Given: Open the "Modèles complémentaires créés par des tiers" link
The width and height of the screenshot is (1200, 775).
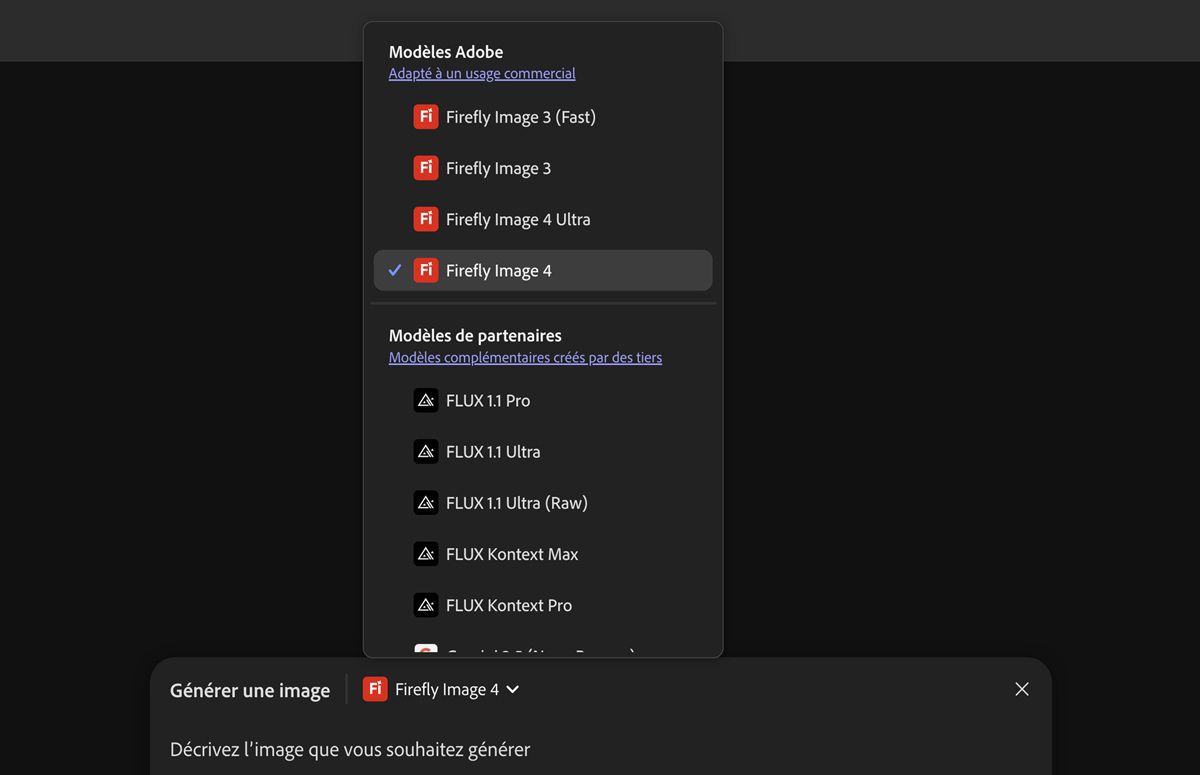Looking at the screenshot, I should (525, 357).
